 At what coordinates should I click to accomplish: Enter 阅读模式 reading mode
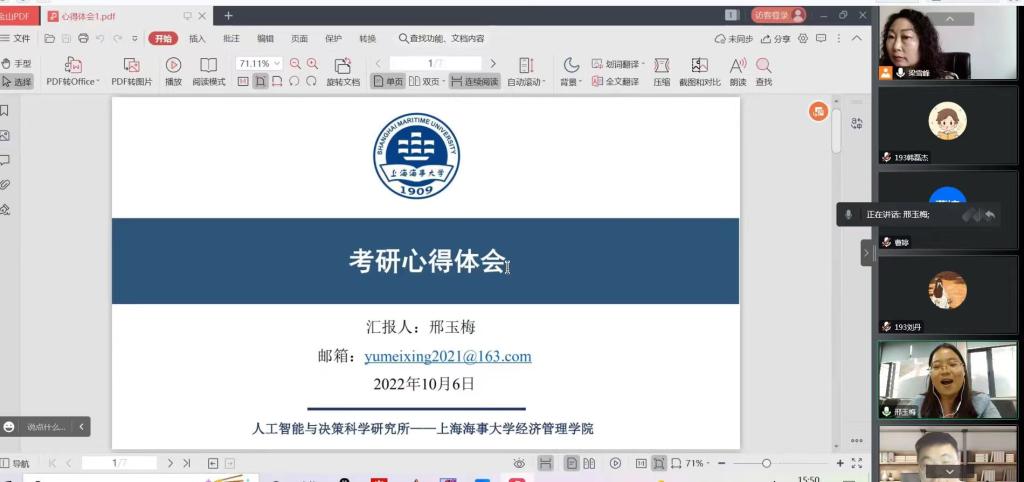pos(209,65)
